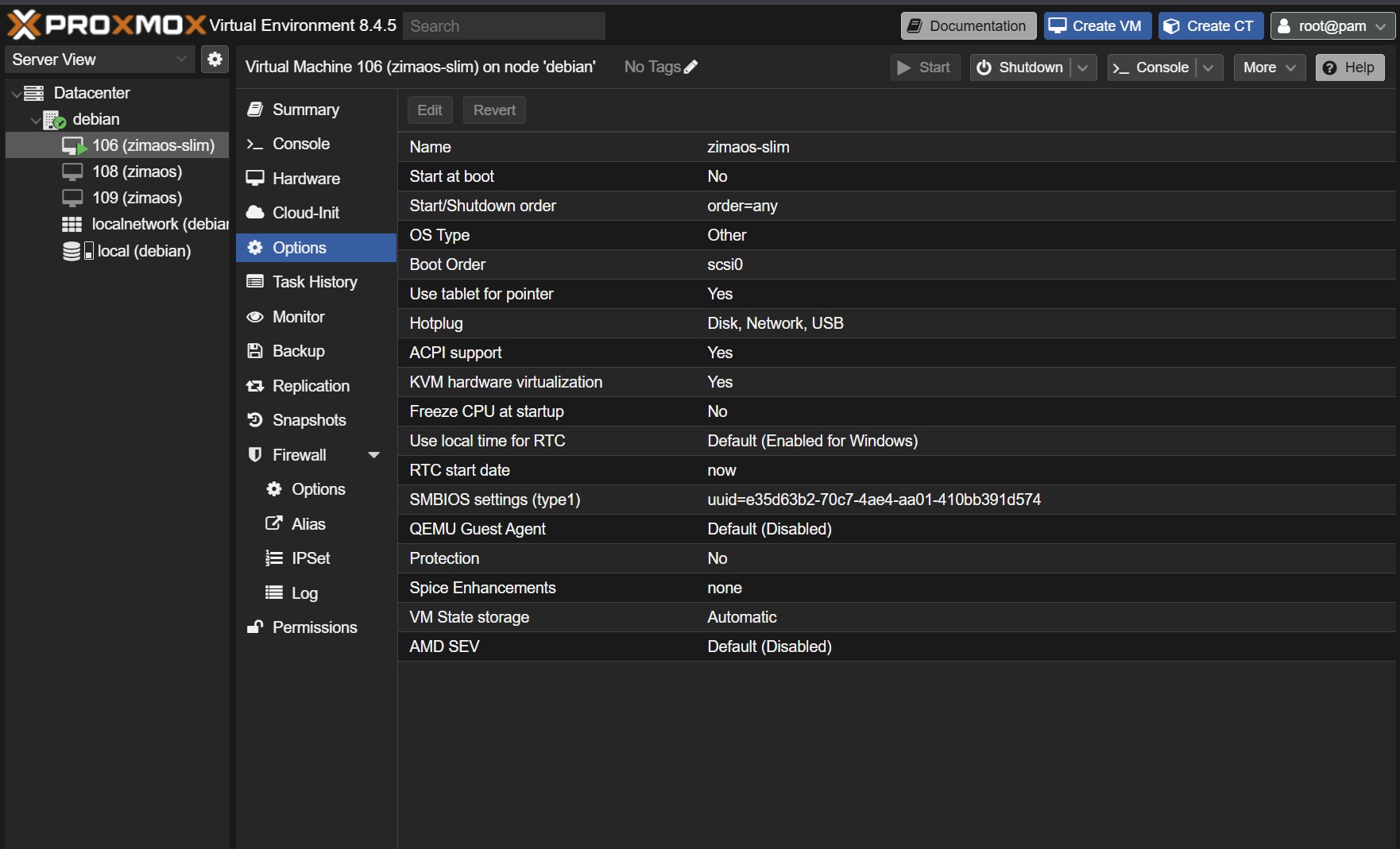Open the Proxmox logo home link
Image resolution: width=1400 pixels, height=849 pixels.
pyautogui.click(x=106, y=25)
